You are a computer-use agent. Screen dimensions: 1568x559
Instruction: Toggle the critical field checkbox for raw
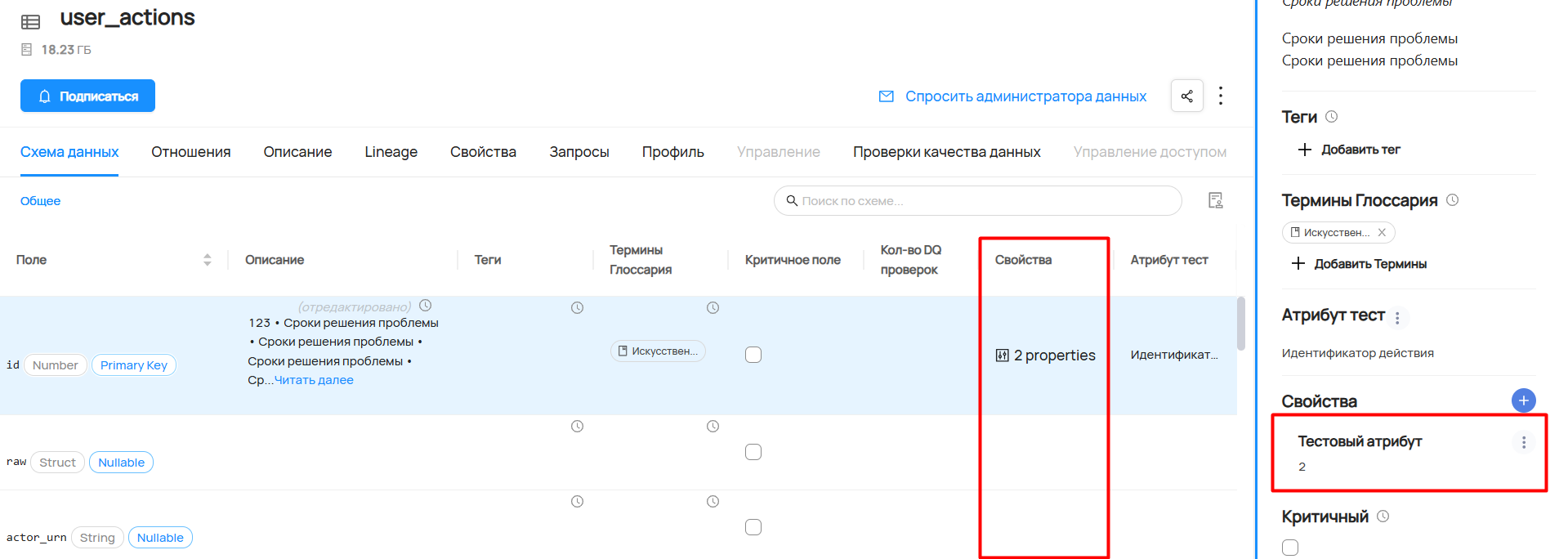coord(753,452)
